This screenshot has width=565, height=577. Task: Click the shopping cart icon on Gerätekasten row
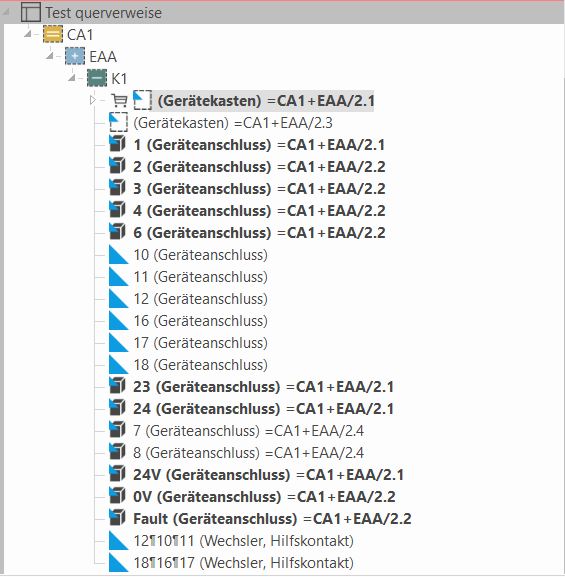click(119, 100)
